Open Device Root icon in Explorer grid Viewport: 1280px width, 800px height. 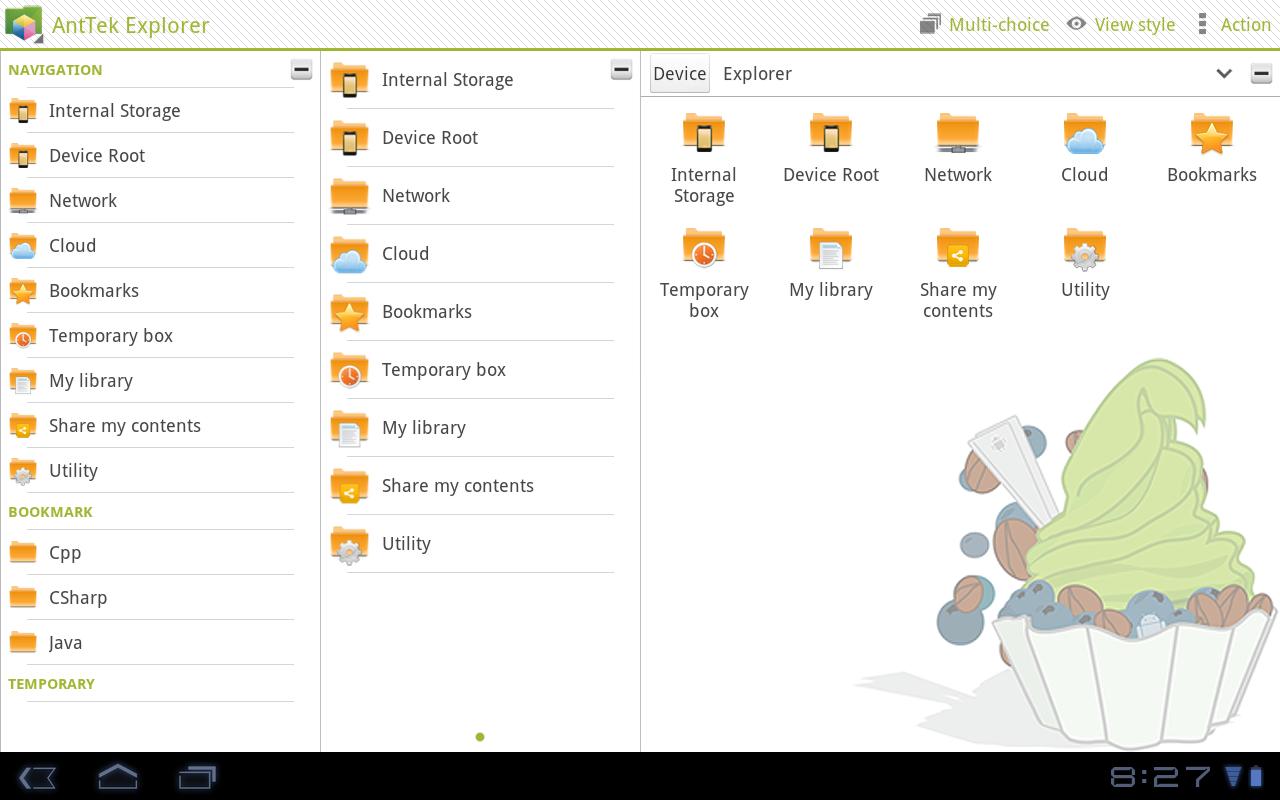coord(831,133)
